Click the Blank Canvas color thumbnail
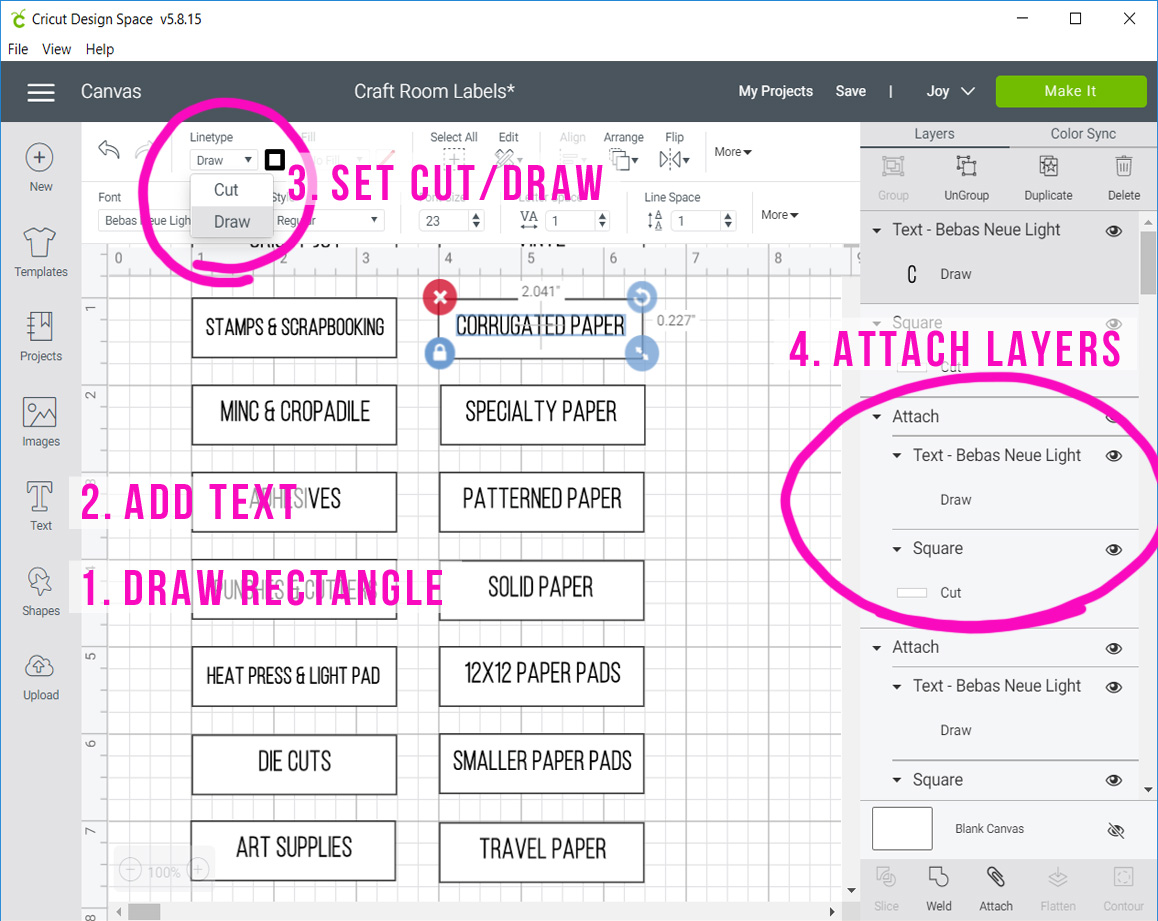1158x921 pixels. point(902,829)
